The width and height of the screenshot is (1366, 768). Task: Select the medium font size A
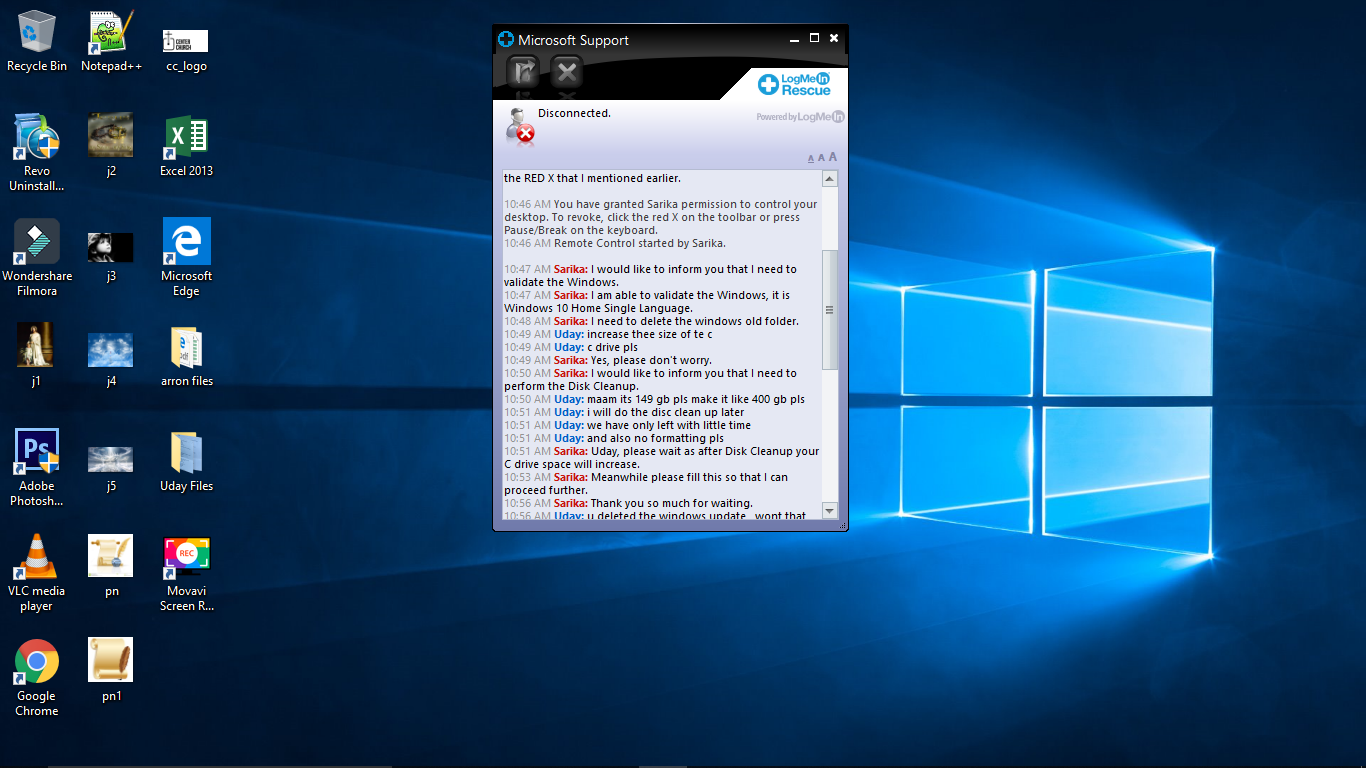click(x=821, y=157)
